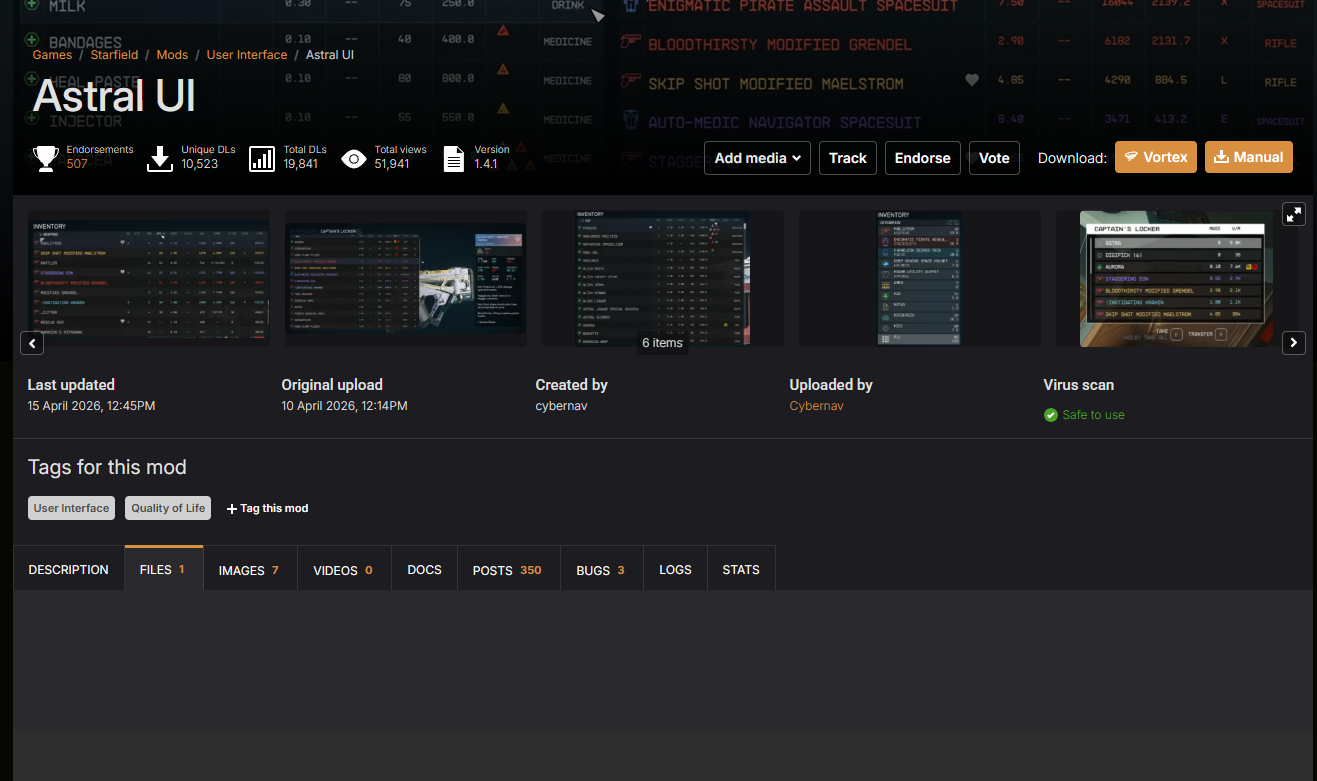Click the Virus scan label
The image size is (1317, 781).
(x=1078, y=385)
